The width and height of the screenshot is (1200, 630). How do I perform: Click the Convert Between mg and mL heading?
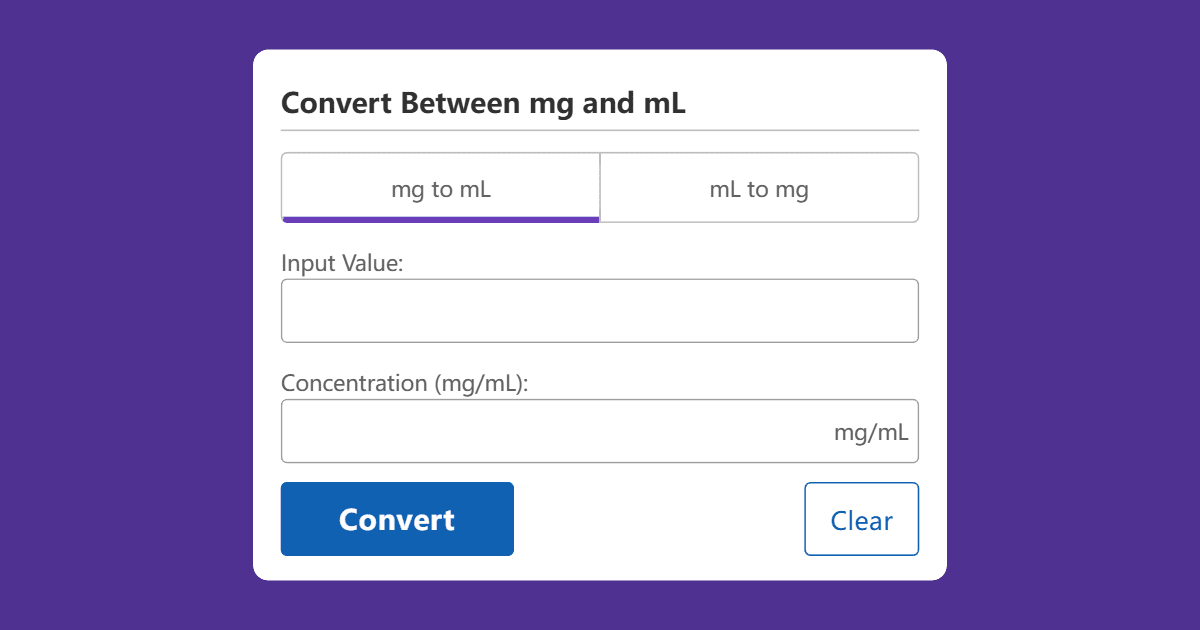coord(484,103)
